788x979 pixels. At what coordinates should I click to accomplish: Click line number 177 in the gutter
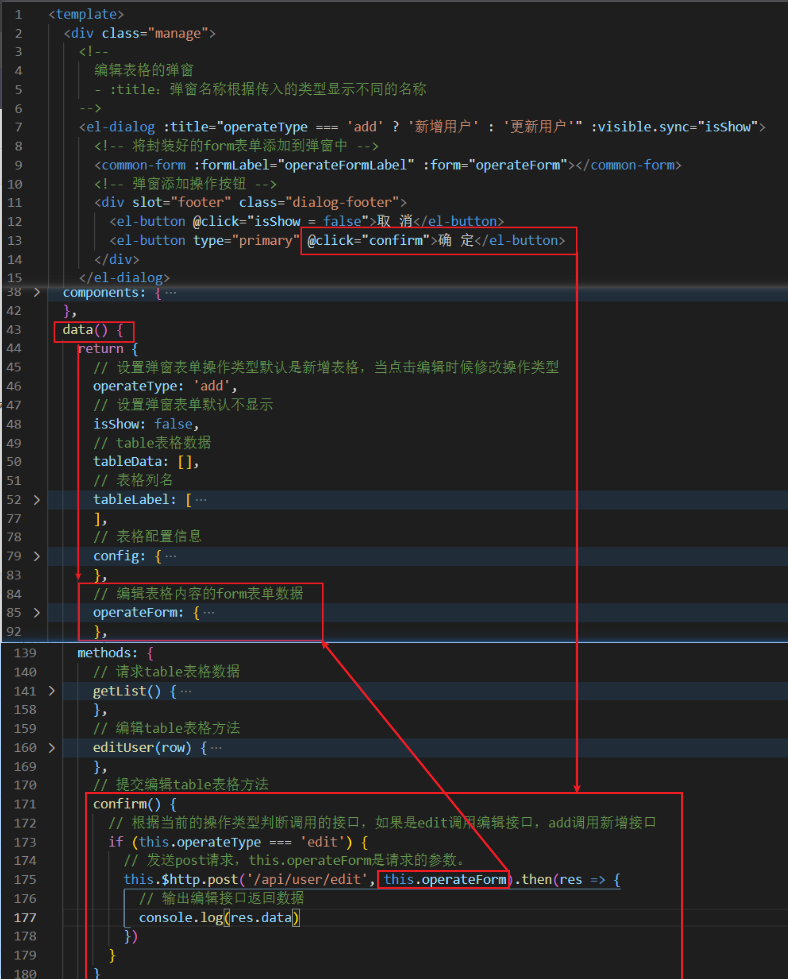point(25,917)
